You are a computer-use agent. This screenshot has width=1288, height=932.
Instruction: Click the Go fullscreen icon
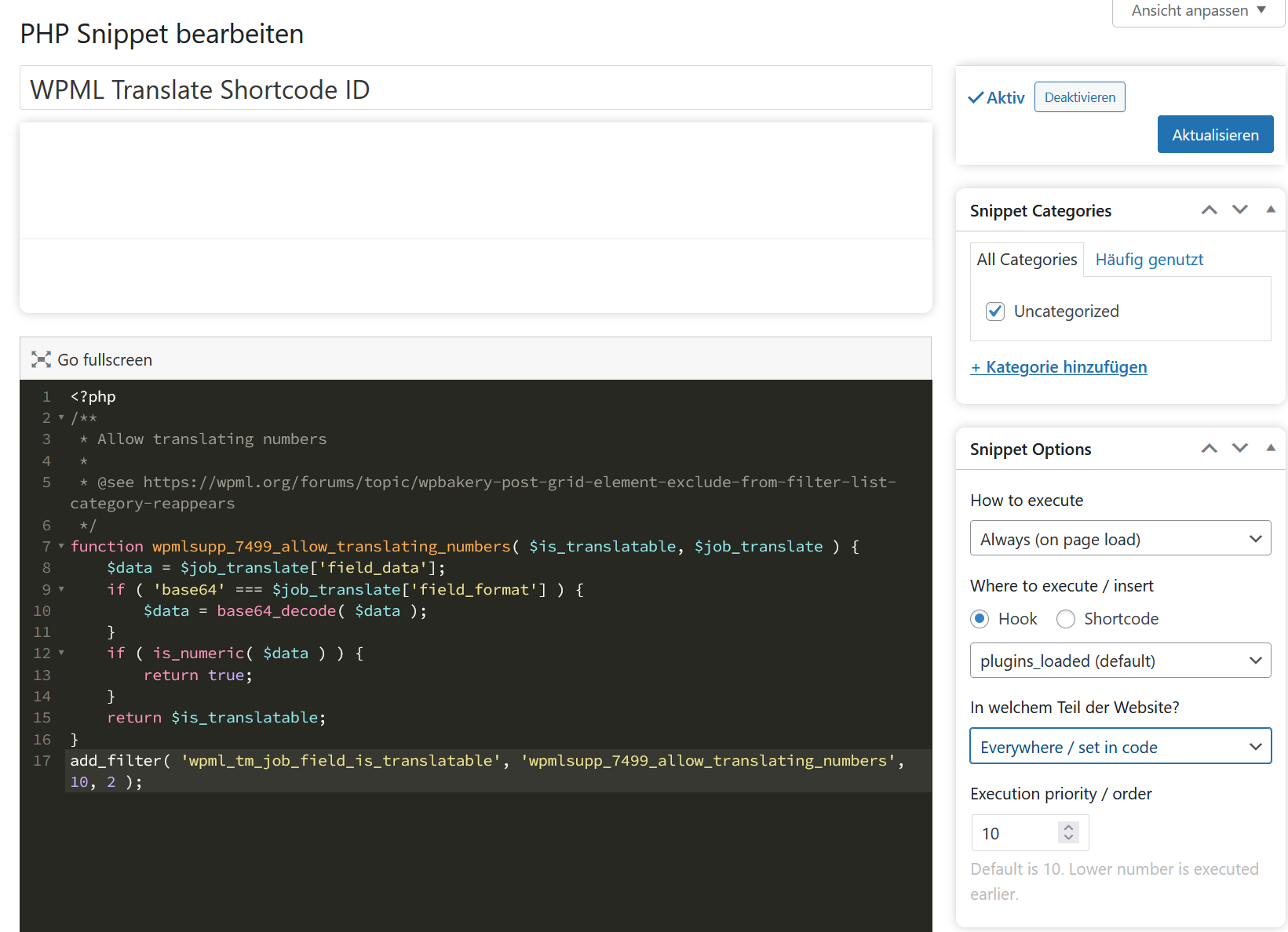point(41,359)
